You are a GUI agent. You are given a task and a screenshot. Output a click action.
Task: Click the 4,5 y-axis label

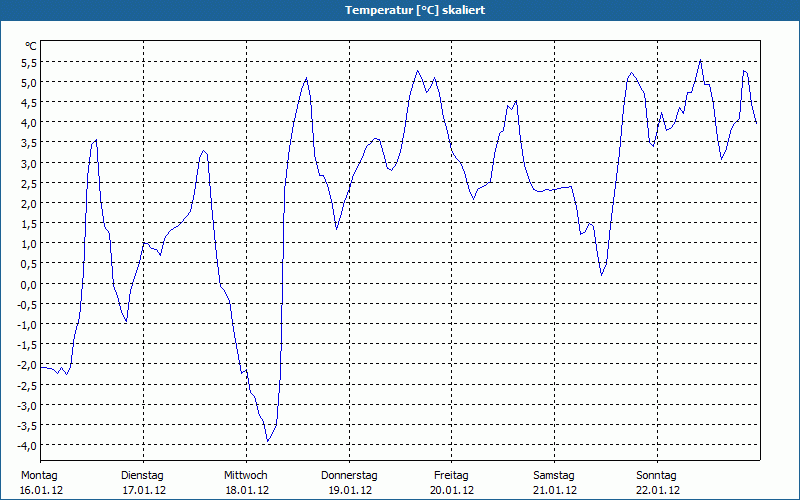point(29,103)
